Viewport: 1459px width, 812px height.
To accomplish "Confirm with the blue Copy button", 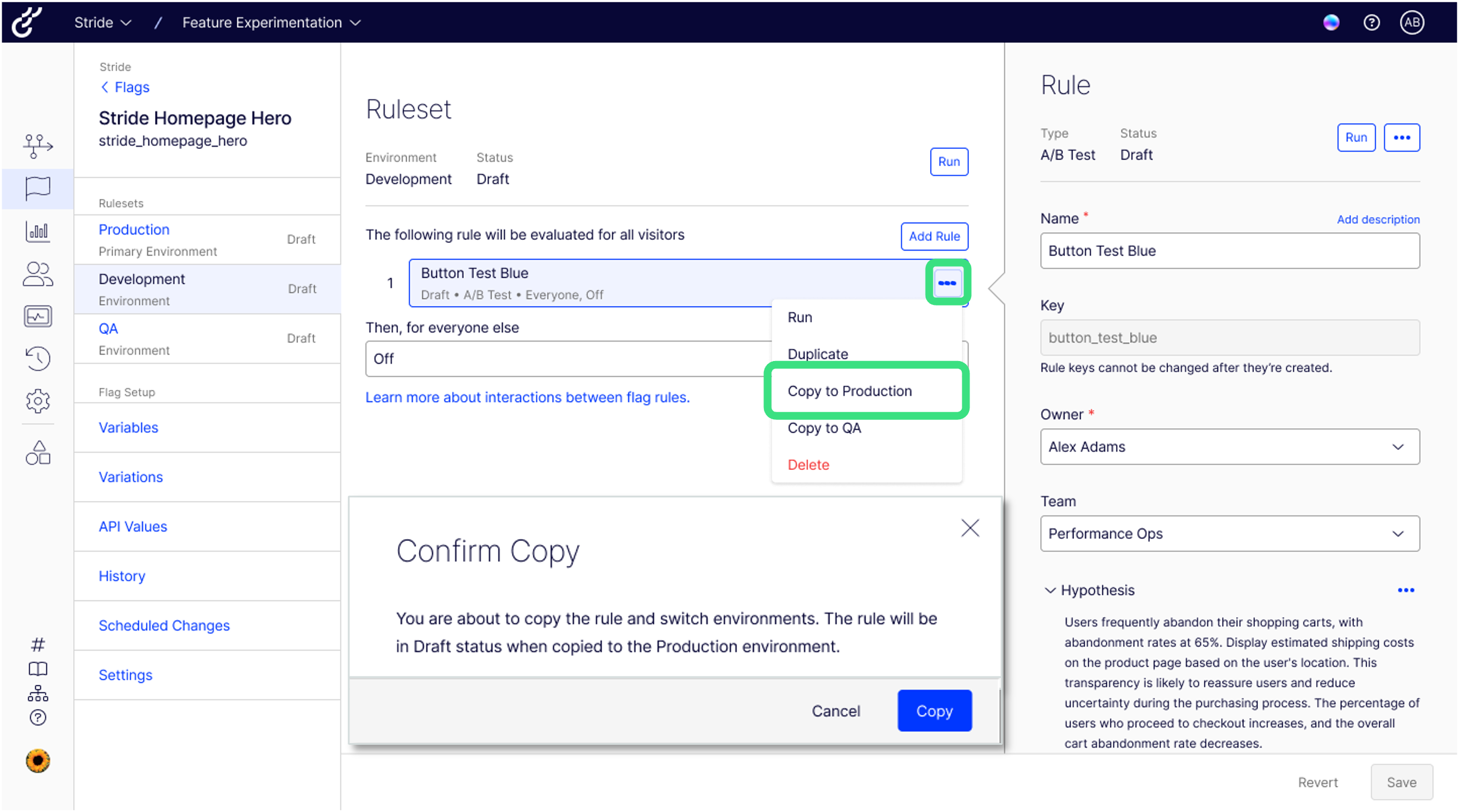I will 934,710.
